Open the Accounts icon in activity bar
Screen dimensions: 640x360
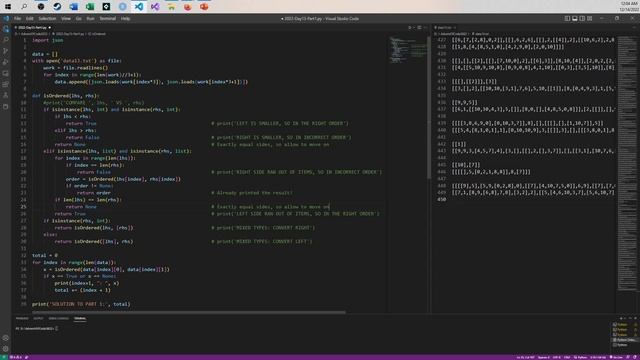6,338
